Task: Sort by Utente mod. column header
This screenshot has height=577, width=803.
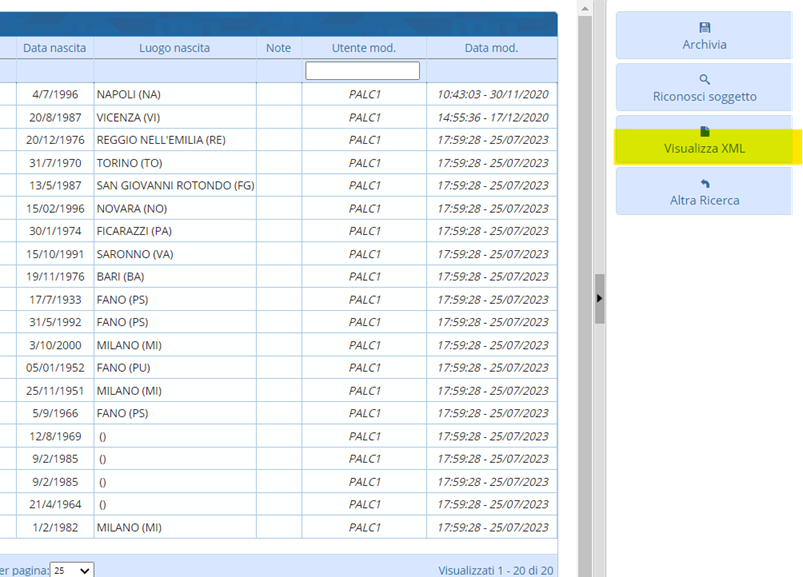Action: tap(364, 48)
